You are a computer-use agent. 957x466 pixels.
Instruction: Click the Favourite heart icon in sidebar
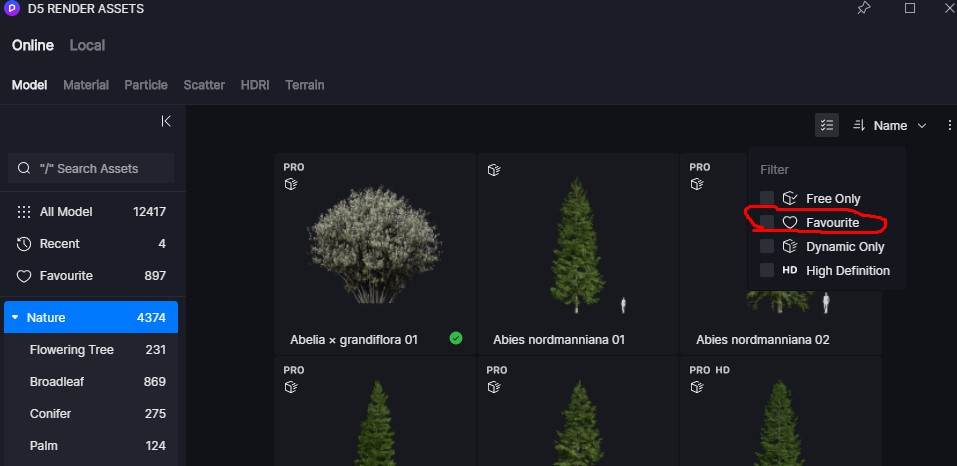click(x=24, y=276)
